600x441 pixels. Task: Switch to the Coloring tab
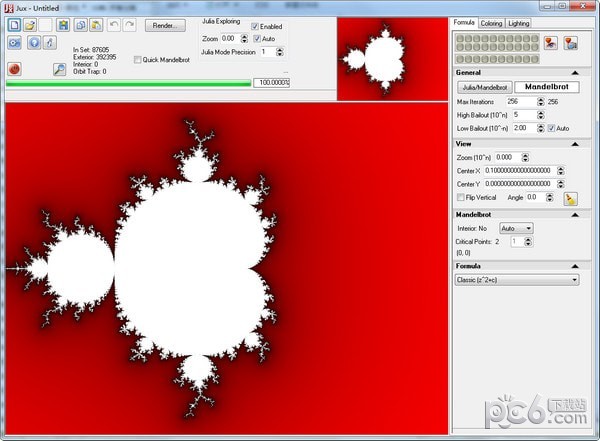click(491, 23)
